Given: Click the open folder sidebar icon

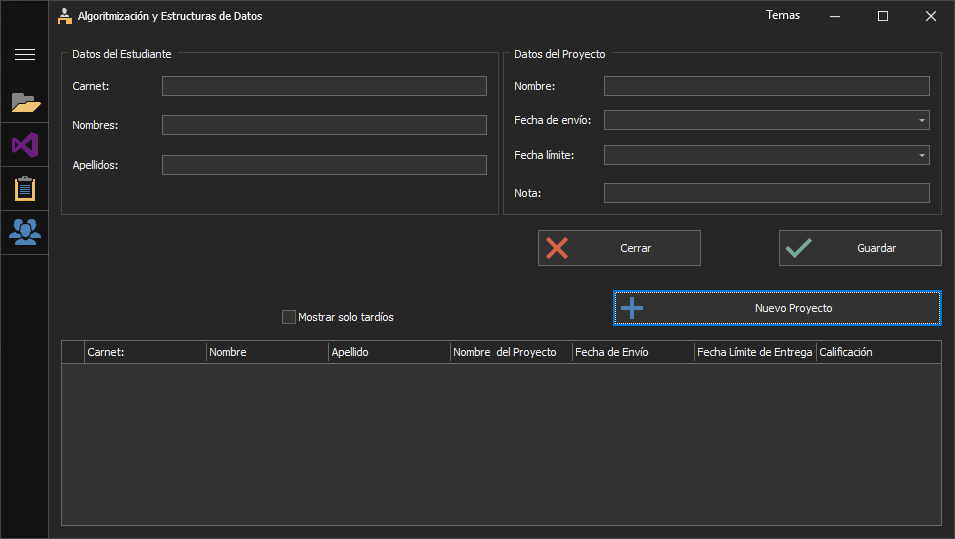Looking at the screenshot, I should [25, 102].
